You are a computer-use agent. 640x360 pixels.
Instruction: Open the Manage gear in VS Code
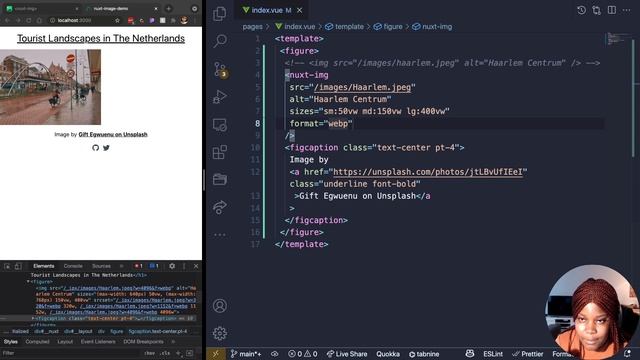coord(220,333)
